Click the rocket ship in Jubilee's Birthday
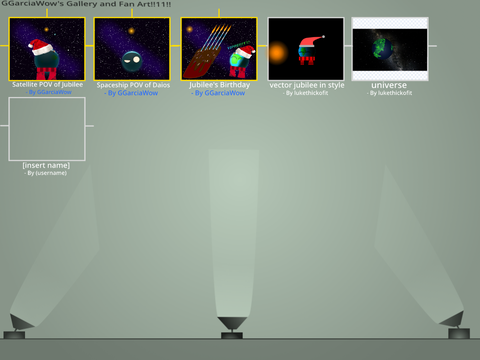Viewport: 480px width, 360px height. tap(207, 52)
